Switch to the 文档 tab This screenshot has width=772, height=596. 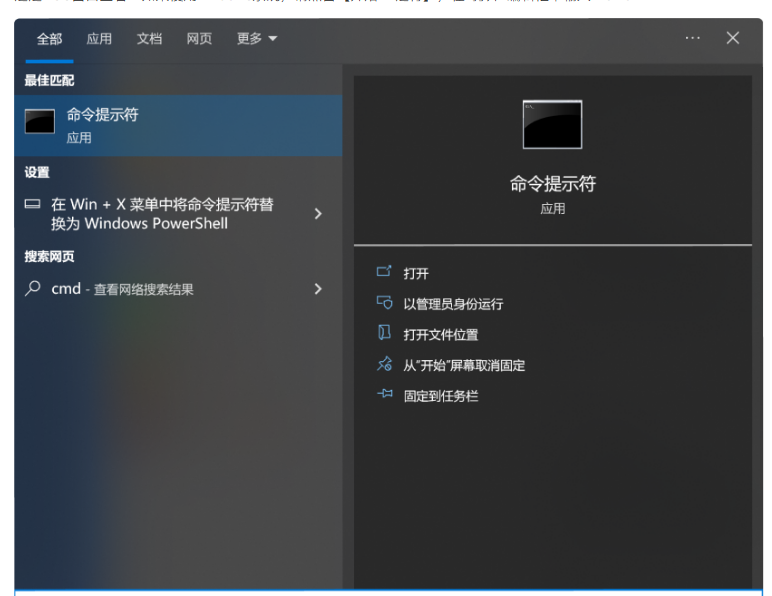(149, 38)
